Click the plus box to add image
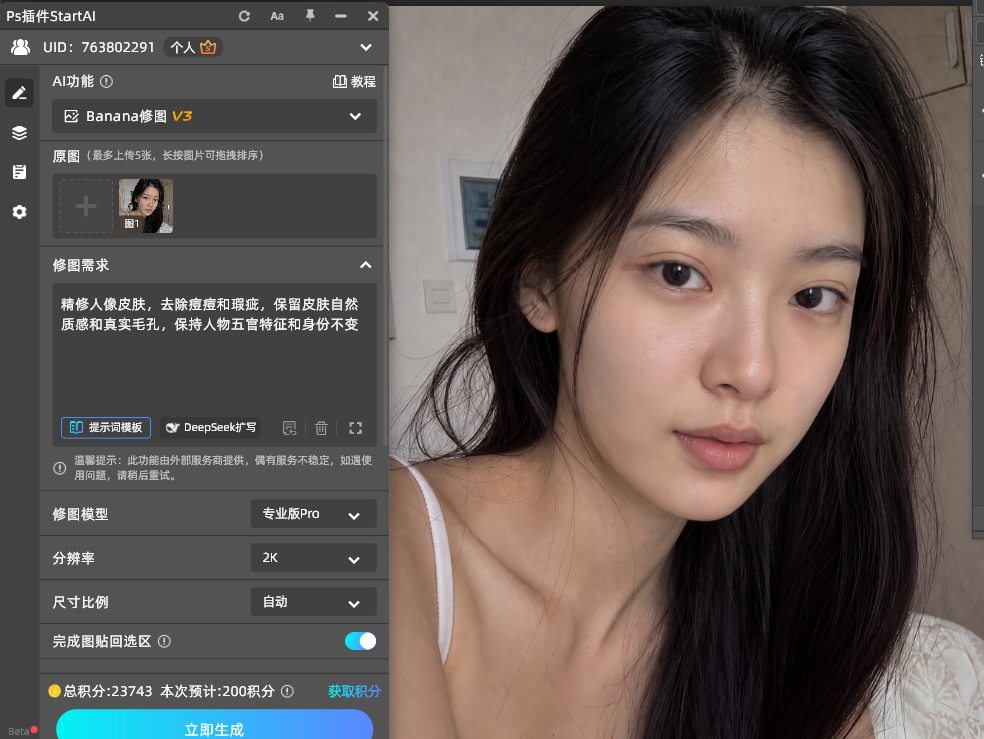Screen dimensions: 984x739 tap(86, 206)
